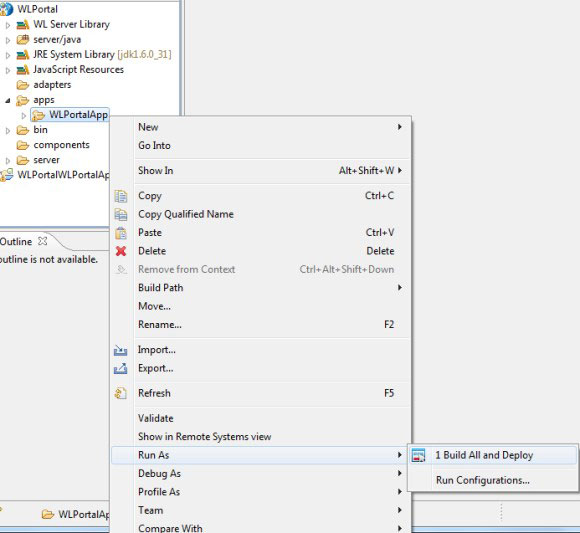Expand the WL Server Library node
This screenshot has height=533, width=580.
pos(8,26)
